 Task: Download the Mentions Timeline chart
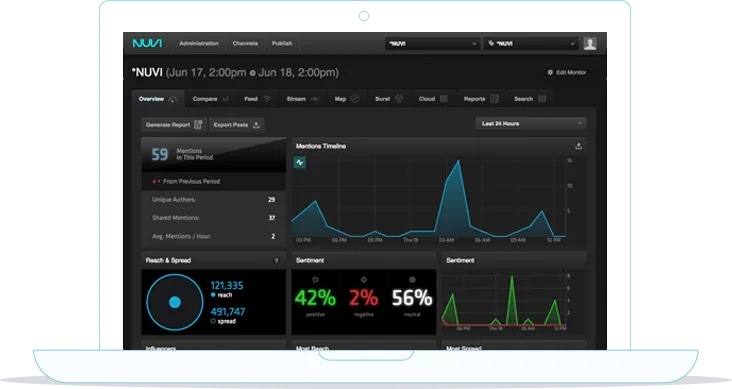(578, 146)
